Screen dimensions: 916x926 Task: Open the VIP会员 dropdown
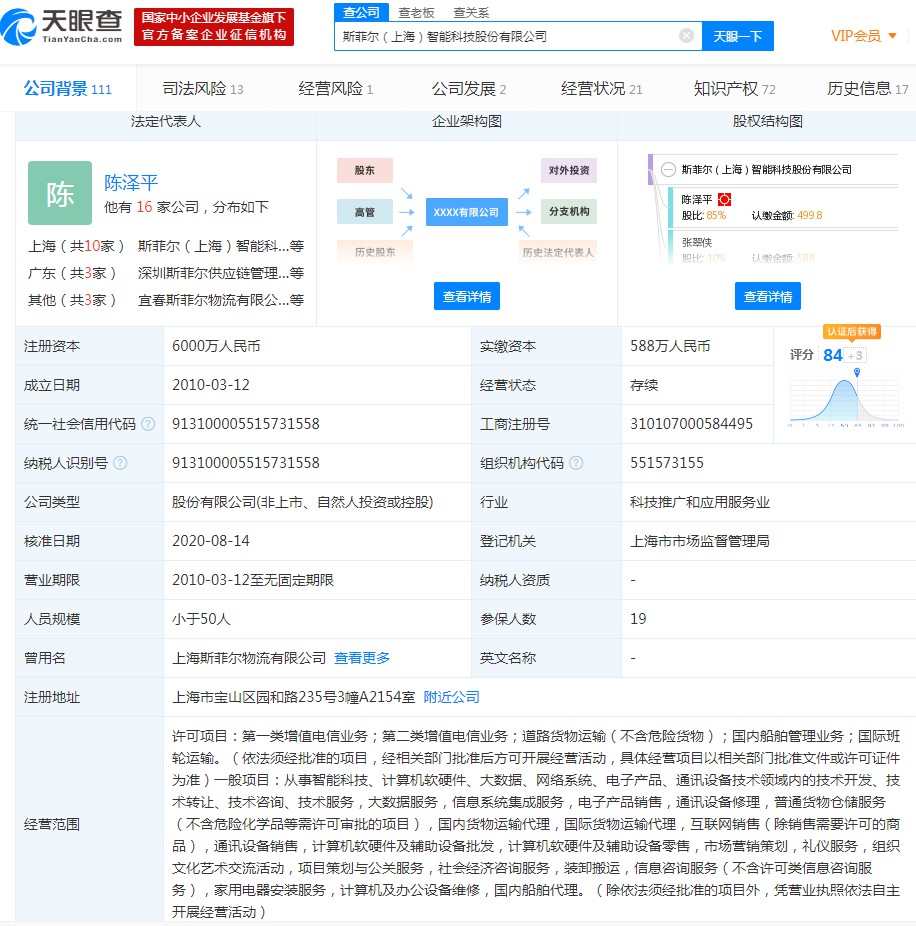click(x=863, y=36)
